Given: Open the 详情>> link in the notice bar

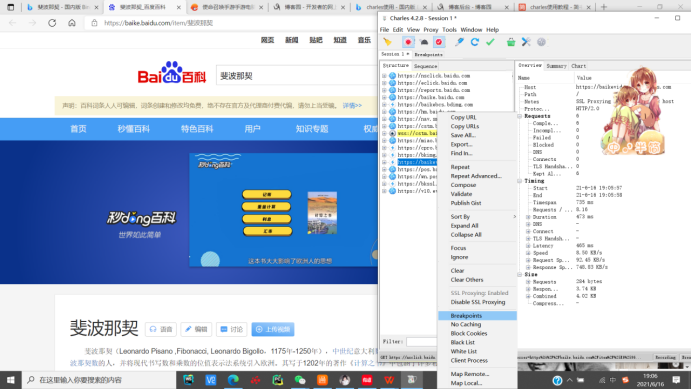Looking at the screenshot, I should point(352,106).
